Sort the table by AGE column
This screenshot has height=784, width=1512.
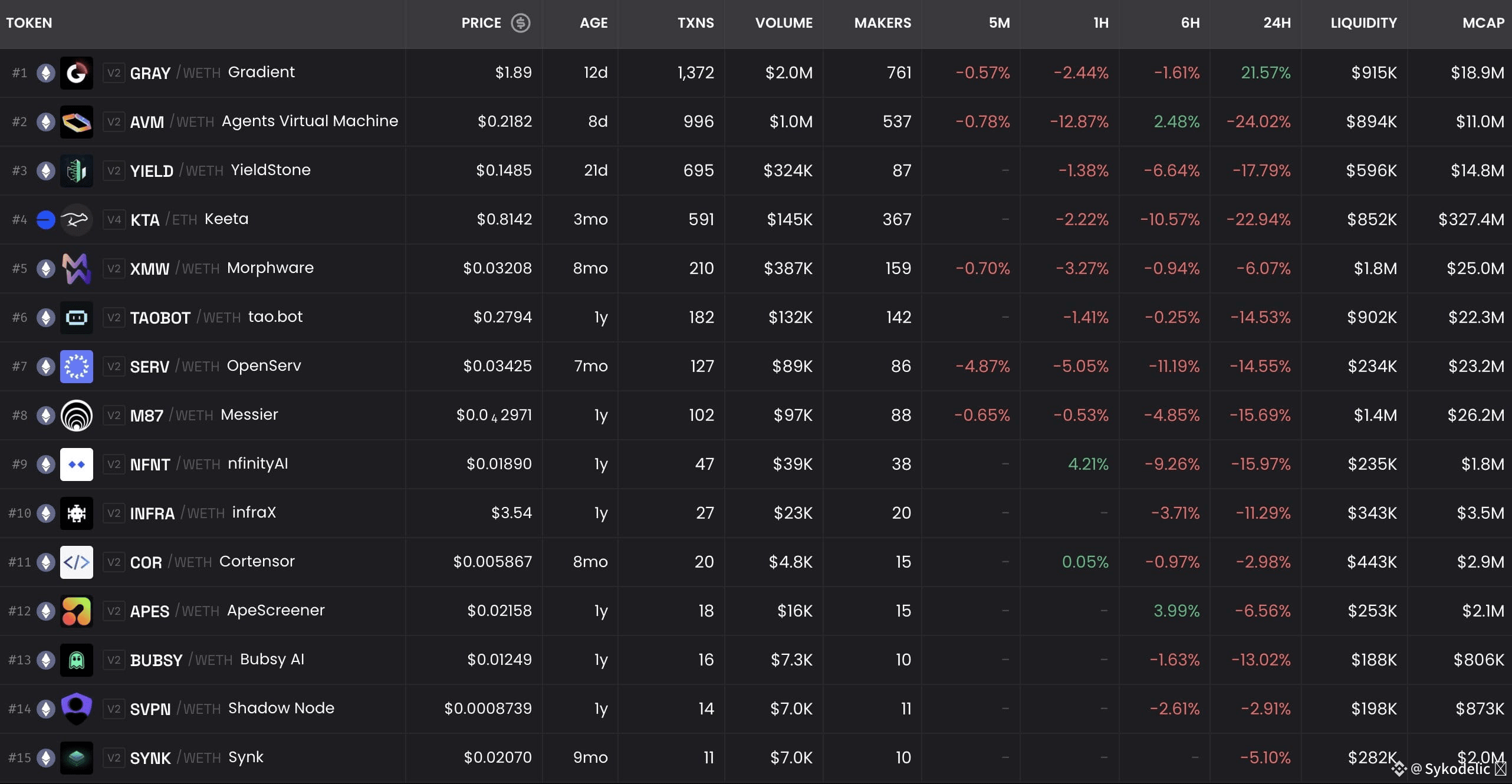(x=593, y=23)
